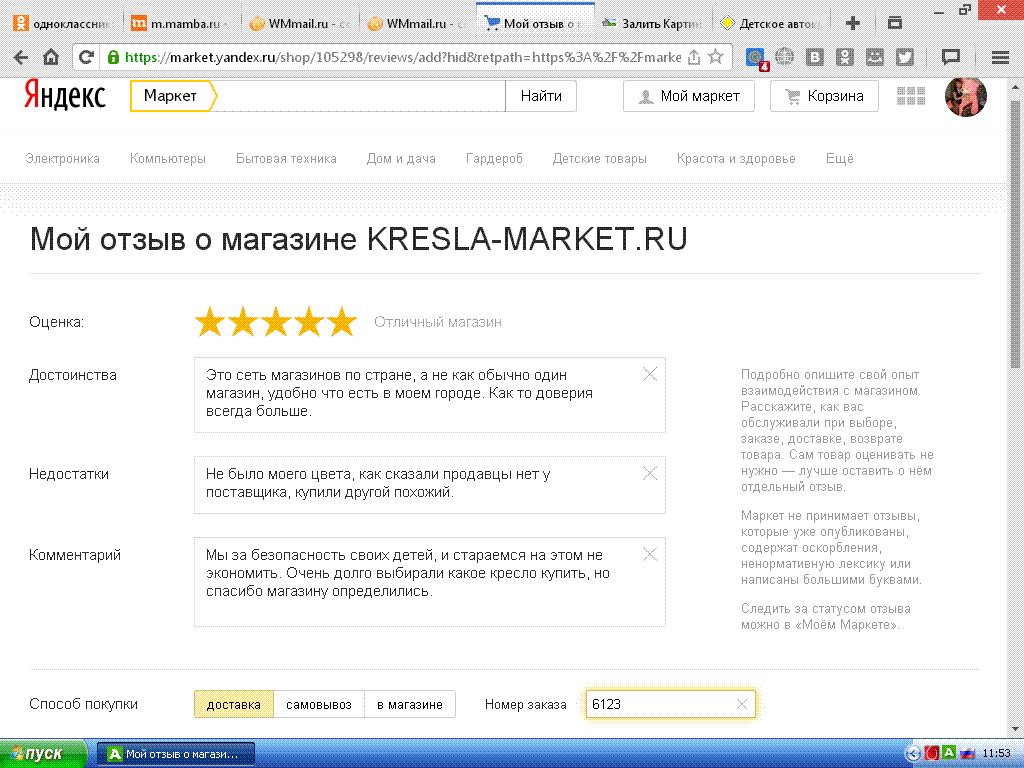
Task: Switch to the first WMmail.ru tab
Action: point(300,24)
